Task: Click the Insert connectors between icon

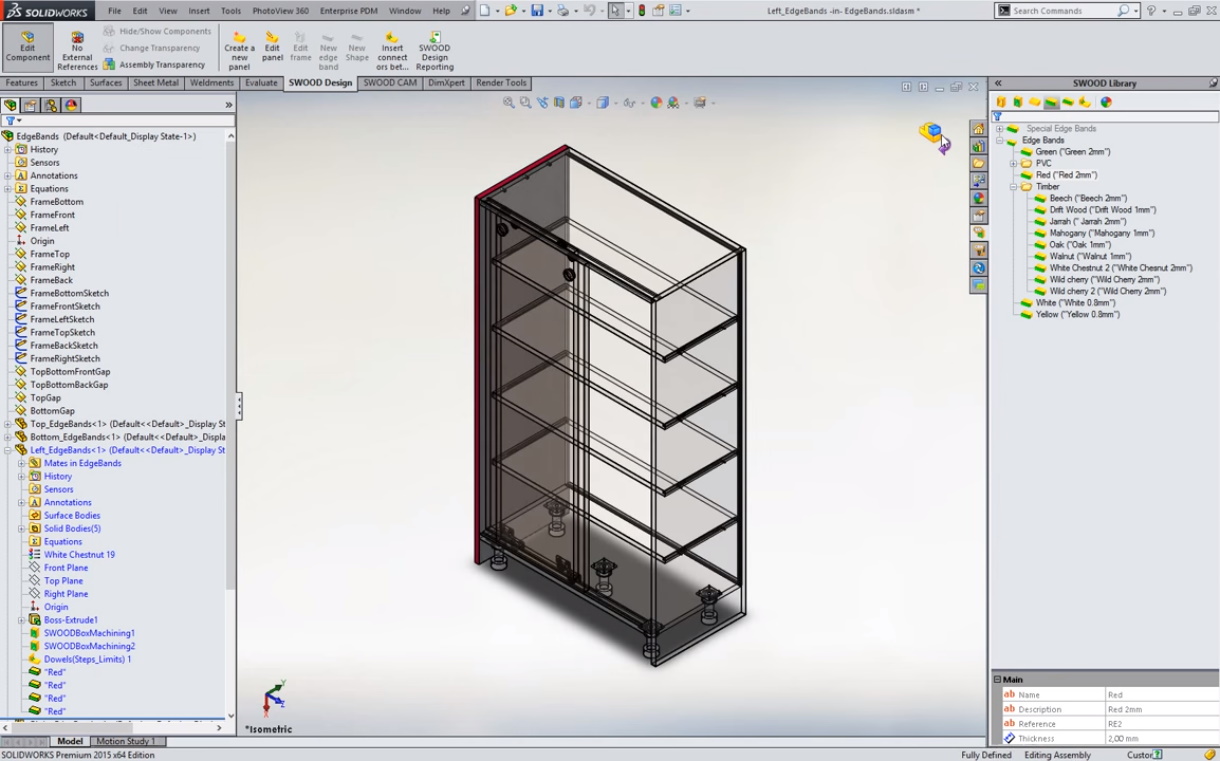Action: 392,50
